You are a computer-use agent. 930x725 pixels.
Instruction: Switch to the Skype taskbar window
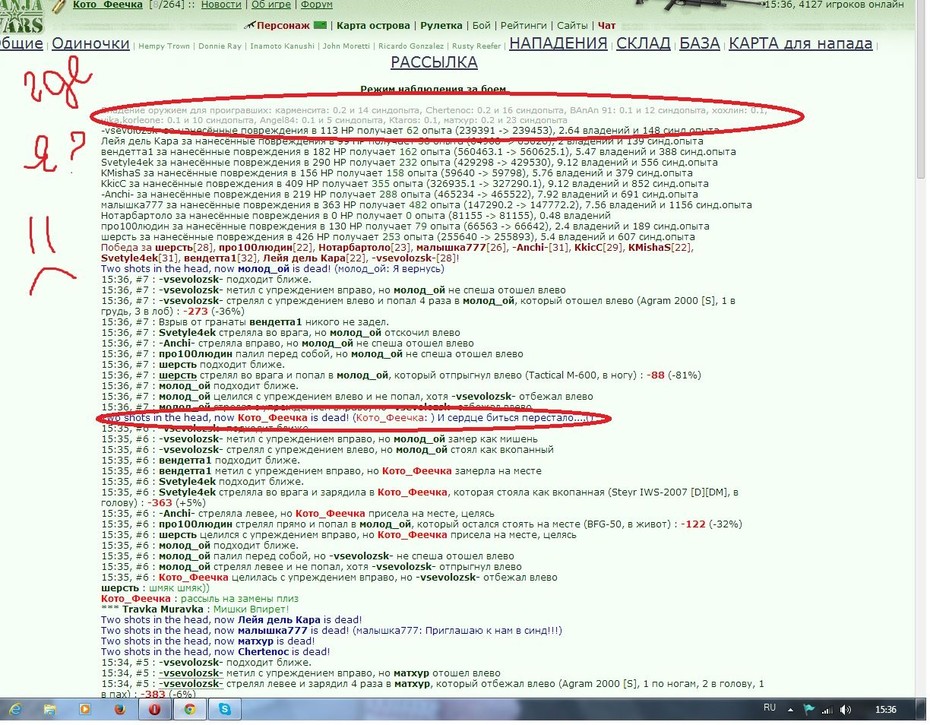225,709
